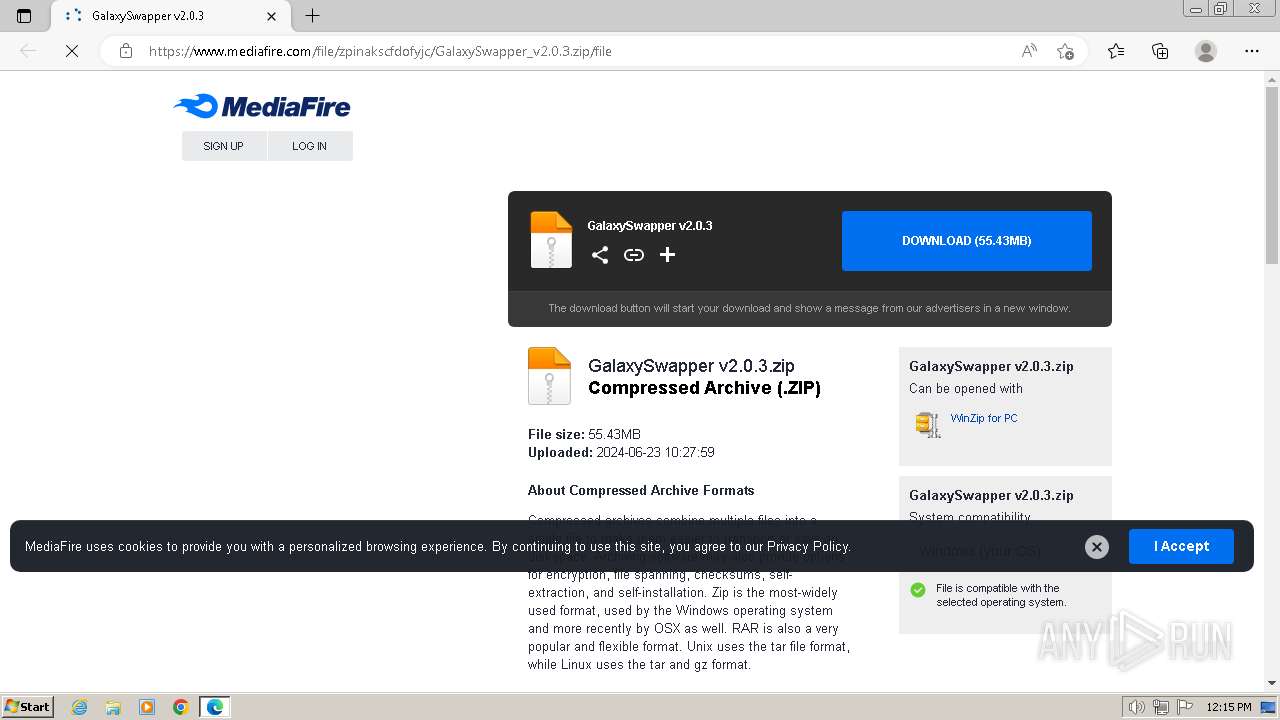Open a new tab with plus button
Image resolution: width=1280 pixels, height=720 pixels.
pyautogui.click(x=312, y=16)
